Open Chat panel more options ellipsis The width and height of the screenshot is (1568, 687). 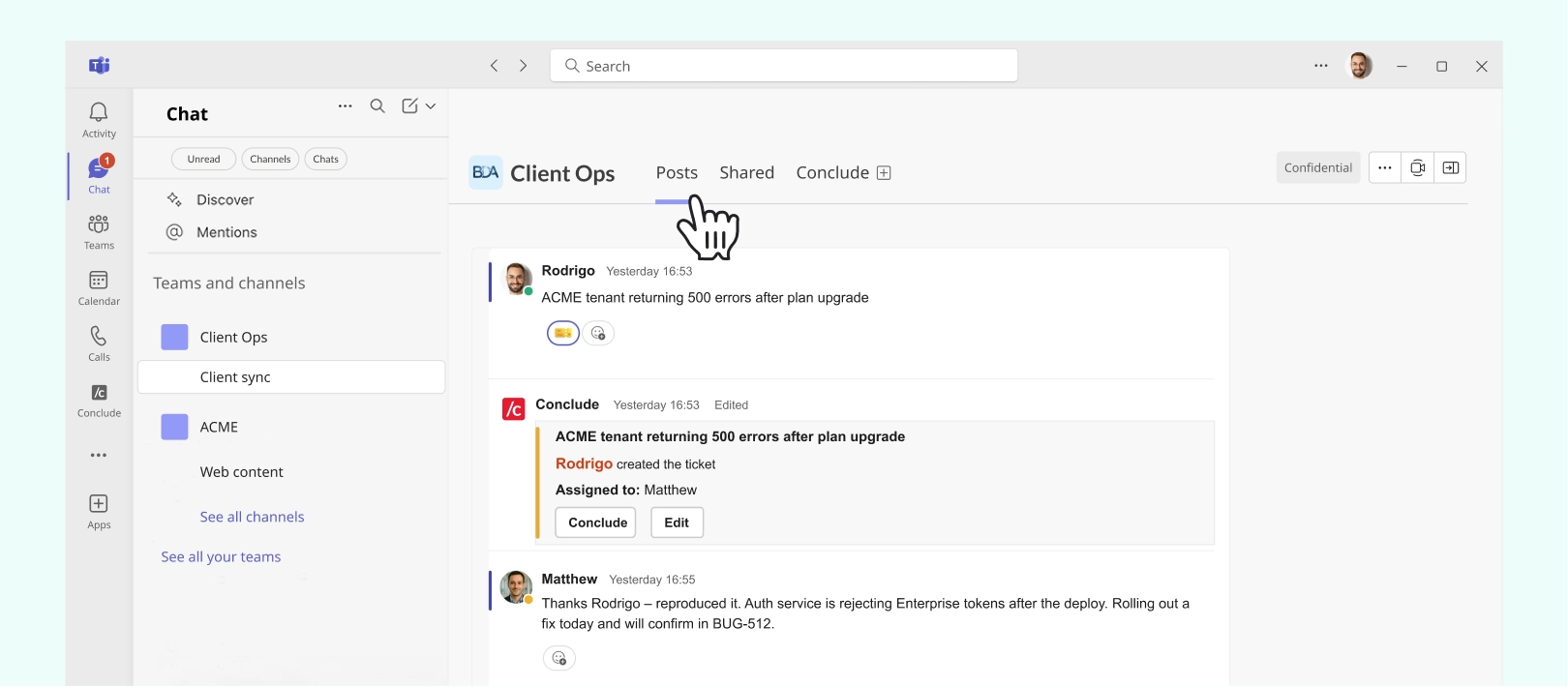345,106
